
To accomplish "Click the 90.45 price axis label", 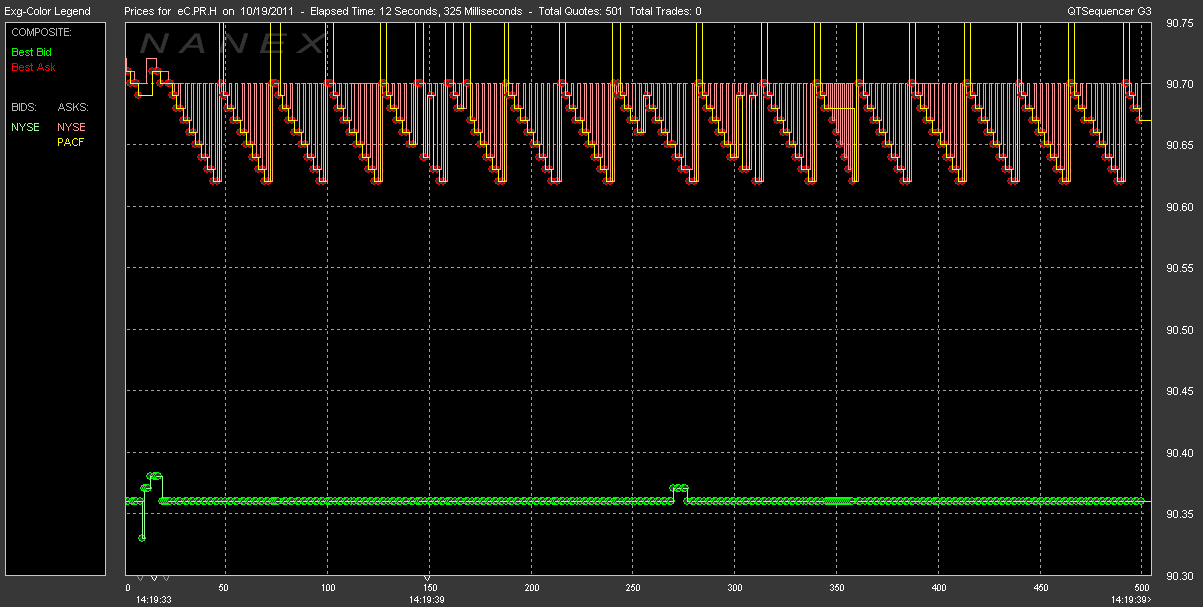I will tap(1180, 391).
